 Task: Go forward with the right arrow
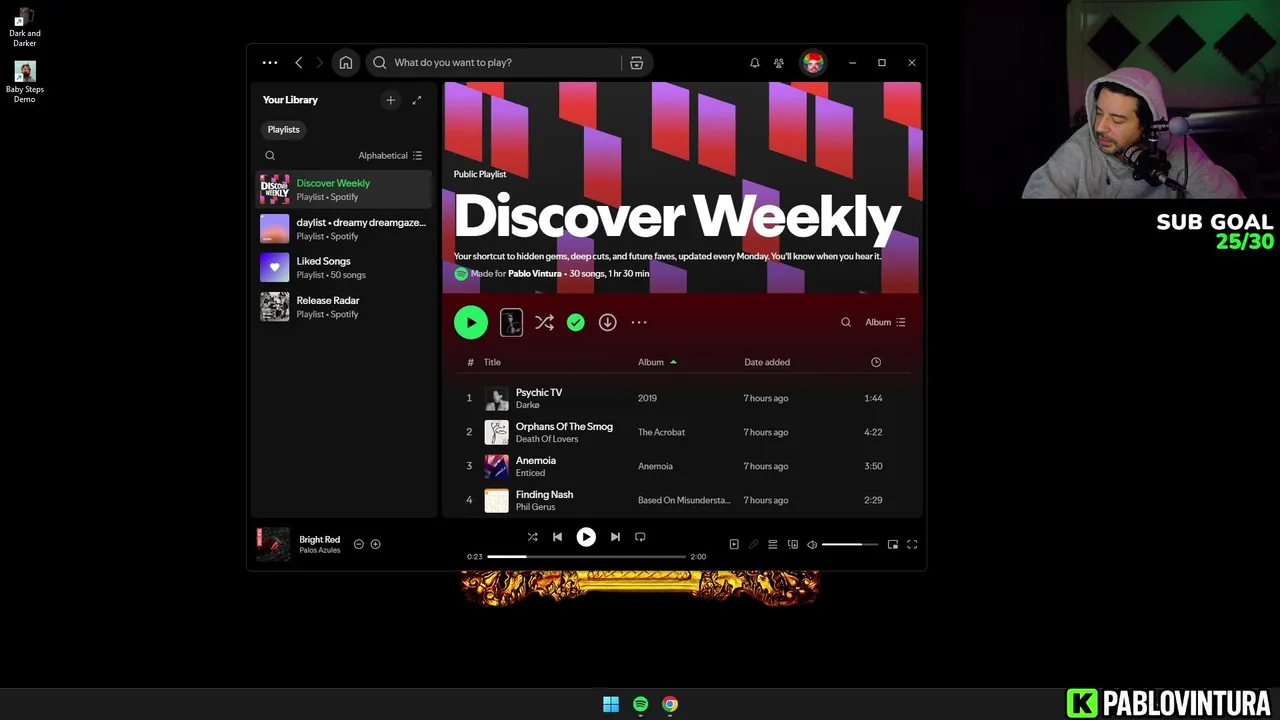point(319,62)
